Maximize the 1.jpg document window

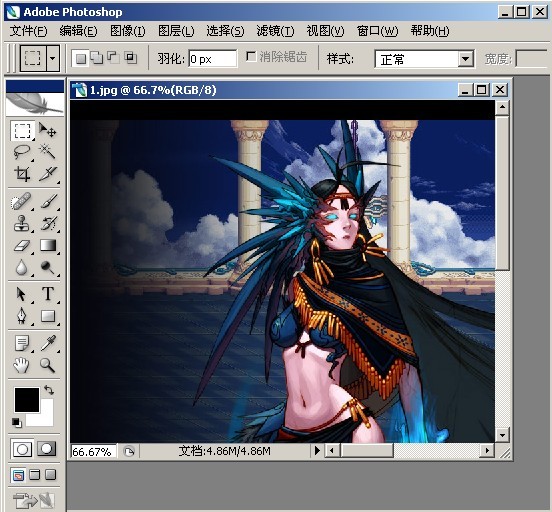[x=482, y=90]
